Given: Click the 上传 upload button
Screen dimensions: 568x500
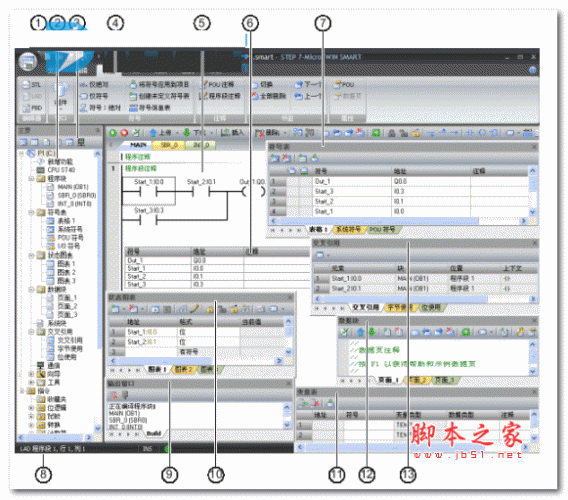Looking at the screenshot, I should [x=160, y=133].
